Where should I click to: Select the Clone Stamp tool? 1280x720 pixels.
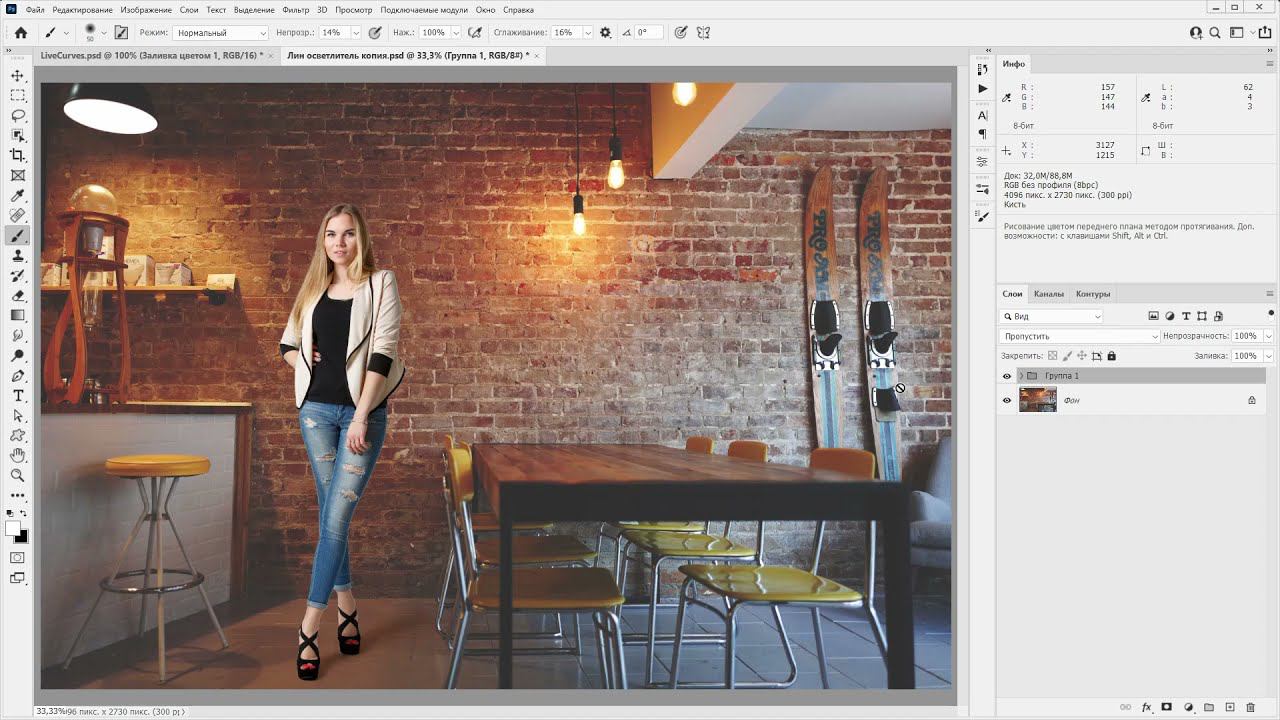18,256
